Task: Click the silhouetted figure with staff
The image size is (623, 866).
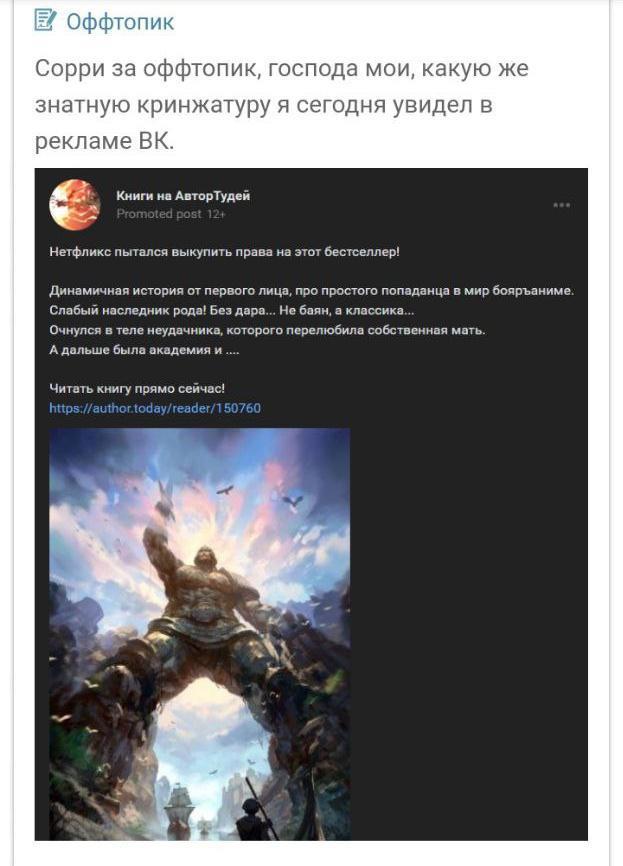Action: point(254,815)
